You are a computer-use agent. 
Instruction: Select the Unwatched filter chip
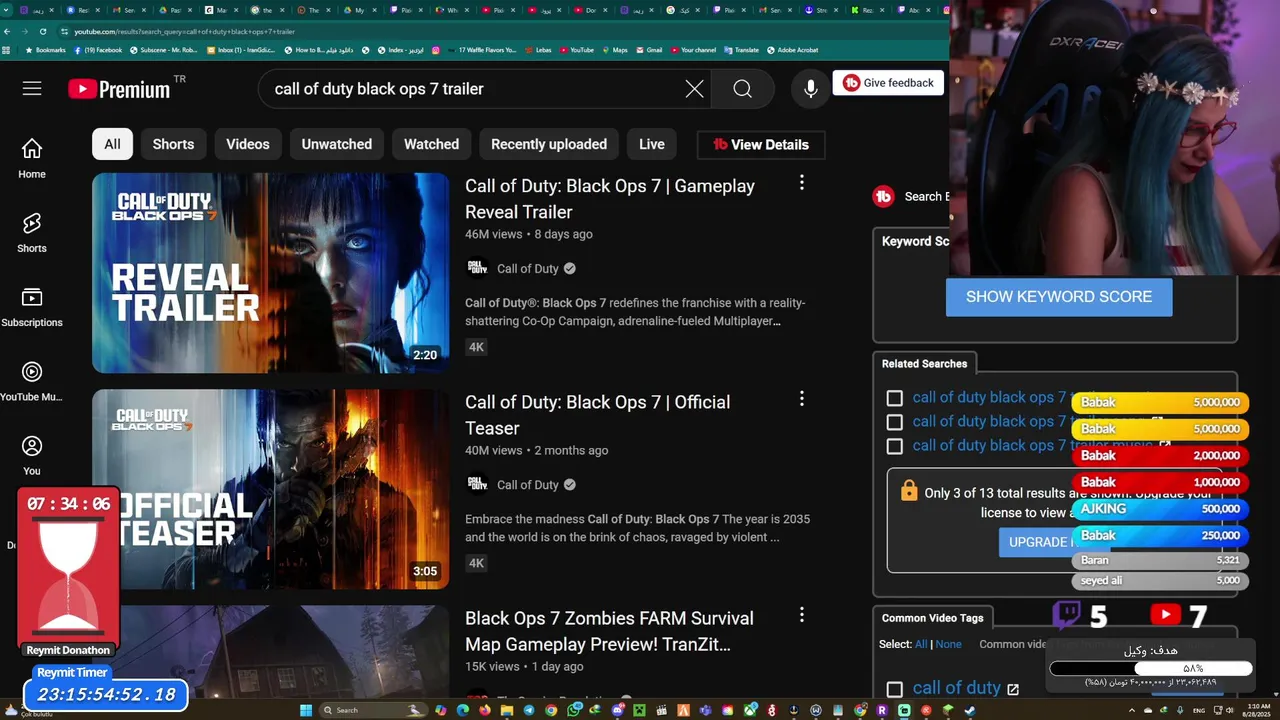point(337,144)
